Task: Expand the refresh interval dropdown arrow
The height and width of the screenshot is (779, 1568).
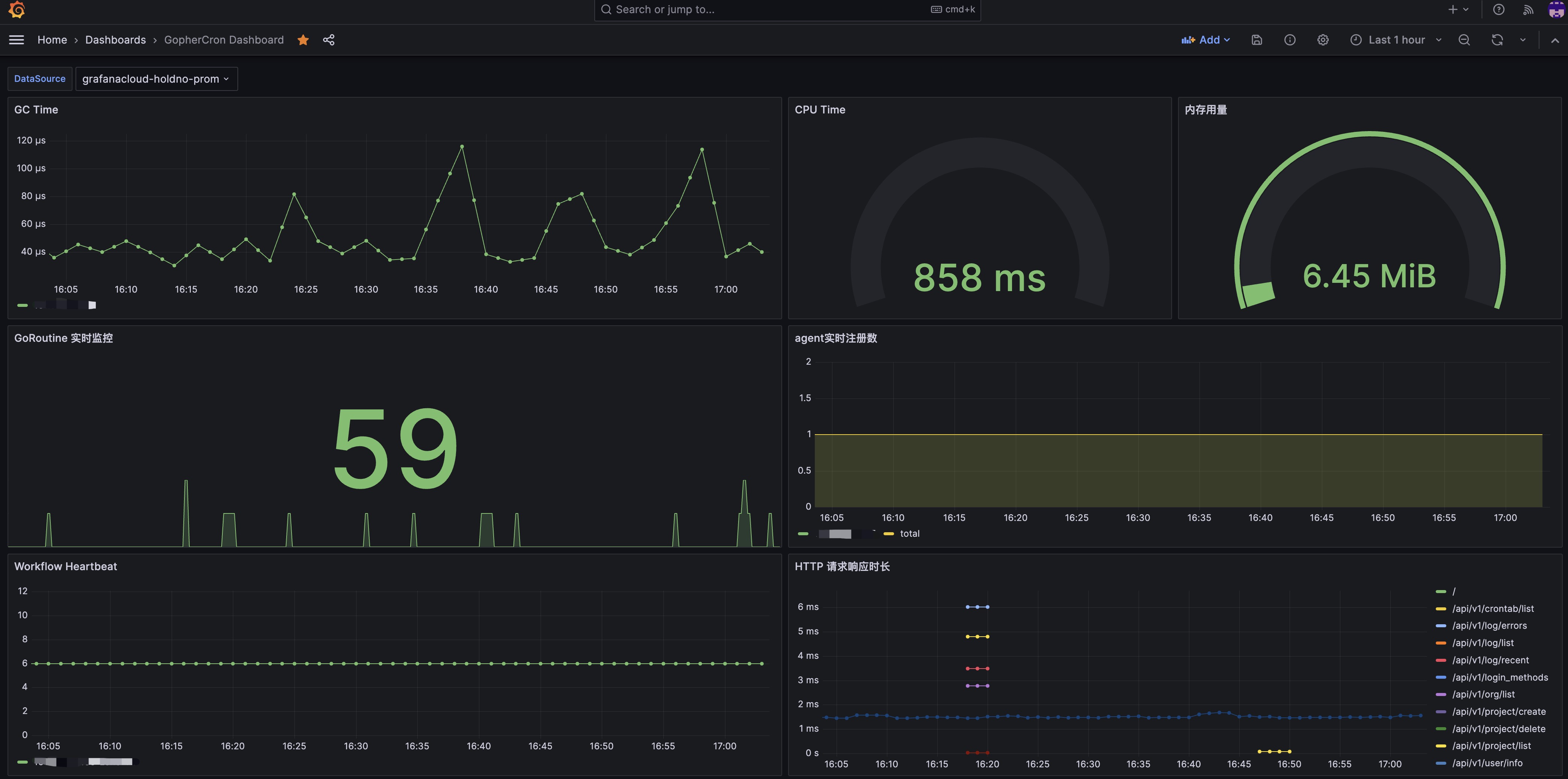Action: 1523,39
